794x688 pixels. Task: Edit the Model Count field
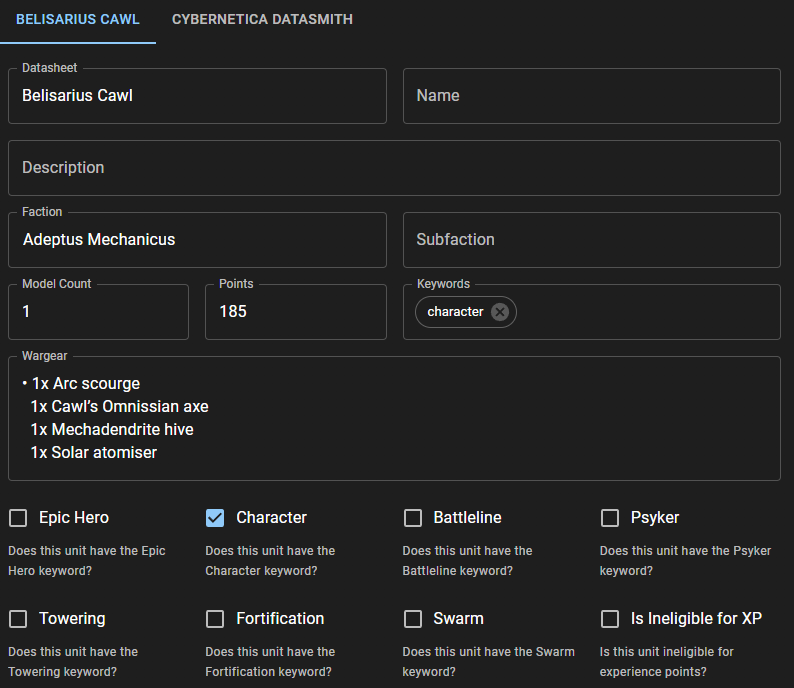click(98, 312)
